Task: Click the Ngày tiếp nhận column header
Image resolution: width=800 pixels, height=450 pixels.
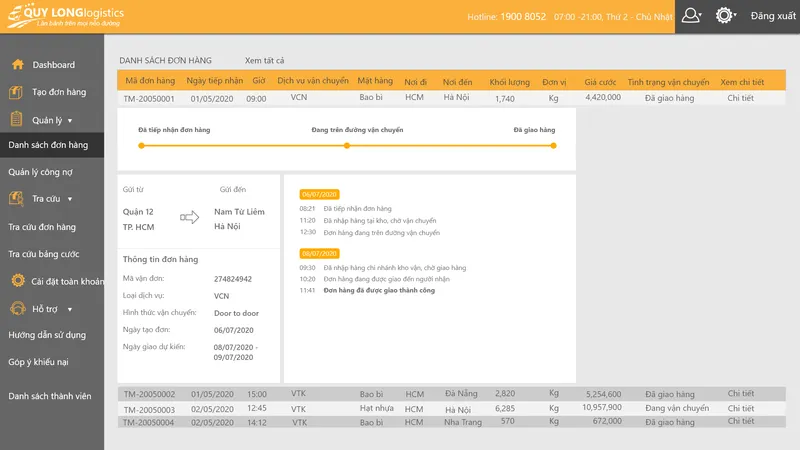Action: (215, 81)
